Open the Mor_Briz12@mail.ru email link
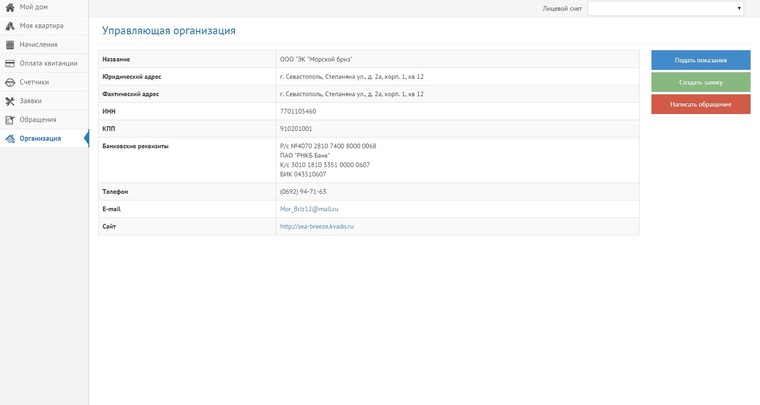Image resolution: width=760 pixels, height=405 pixels. pos(309,209)
